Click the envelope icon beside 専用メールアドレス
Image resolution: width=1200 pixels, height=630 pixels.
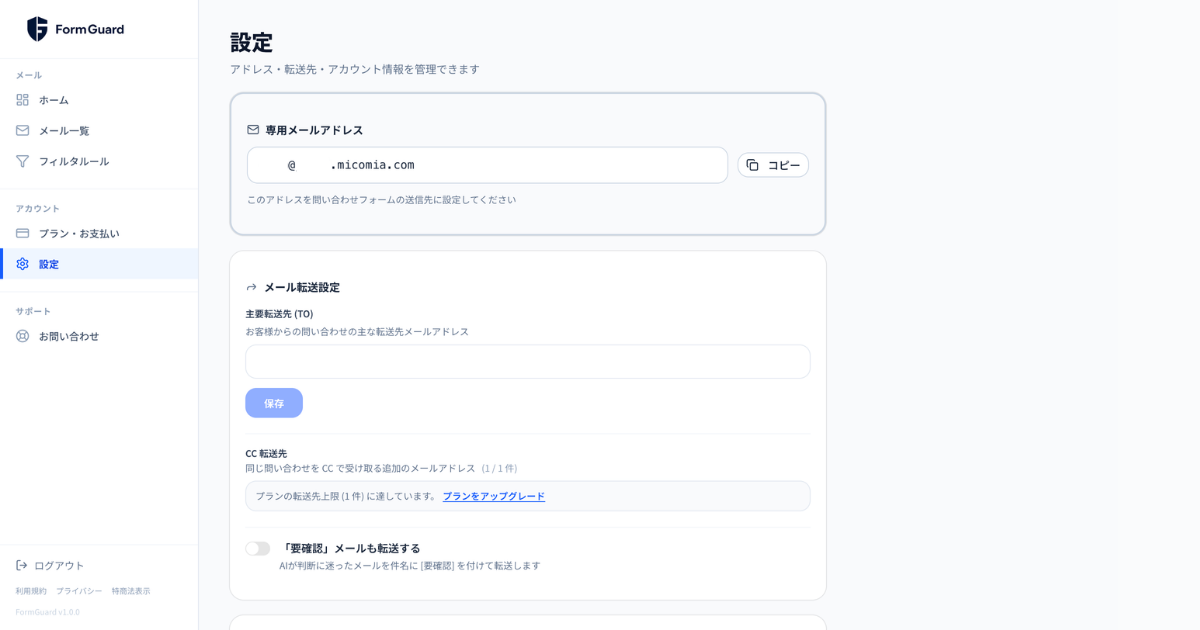pyautogui.click(x=253, y=130)
